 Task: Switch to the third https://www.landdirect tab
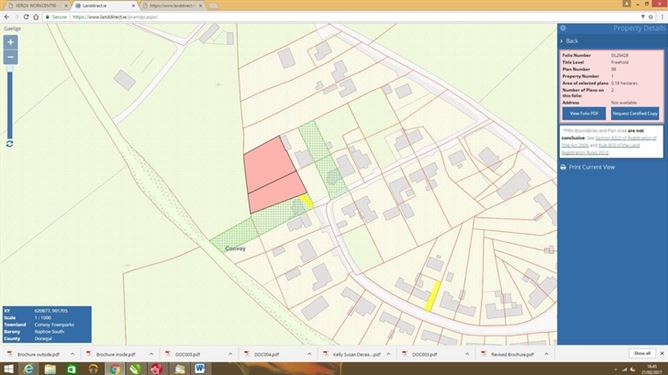[173, 6]
